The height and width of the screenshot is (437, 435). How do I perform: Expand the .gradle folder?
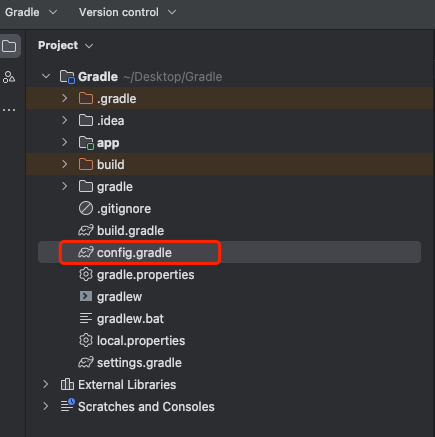click(x=65, y=98)
